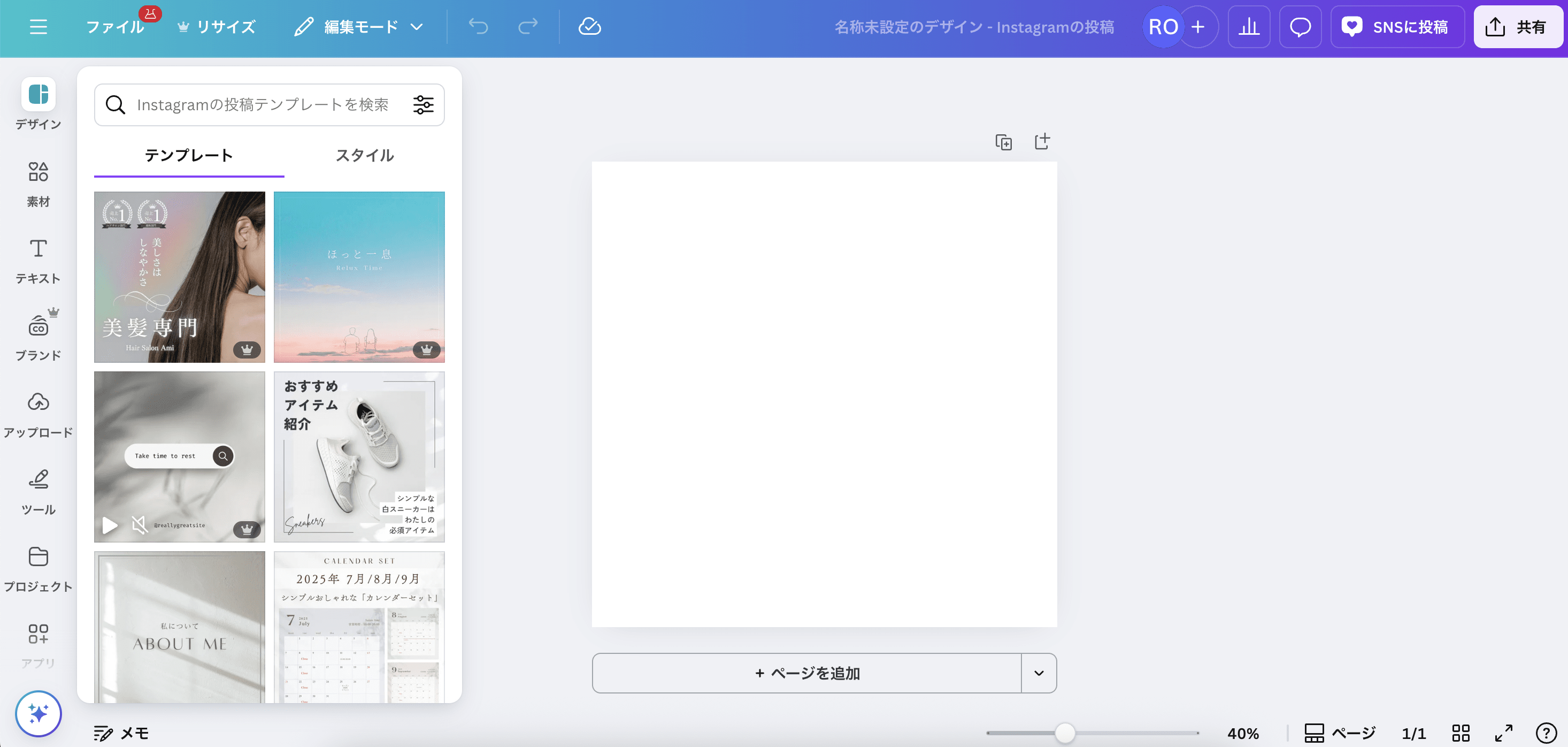
Task: Open search filter settings
Action: pos(424,104)
